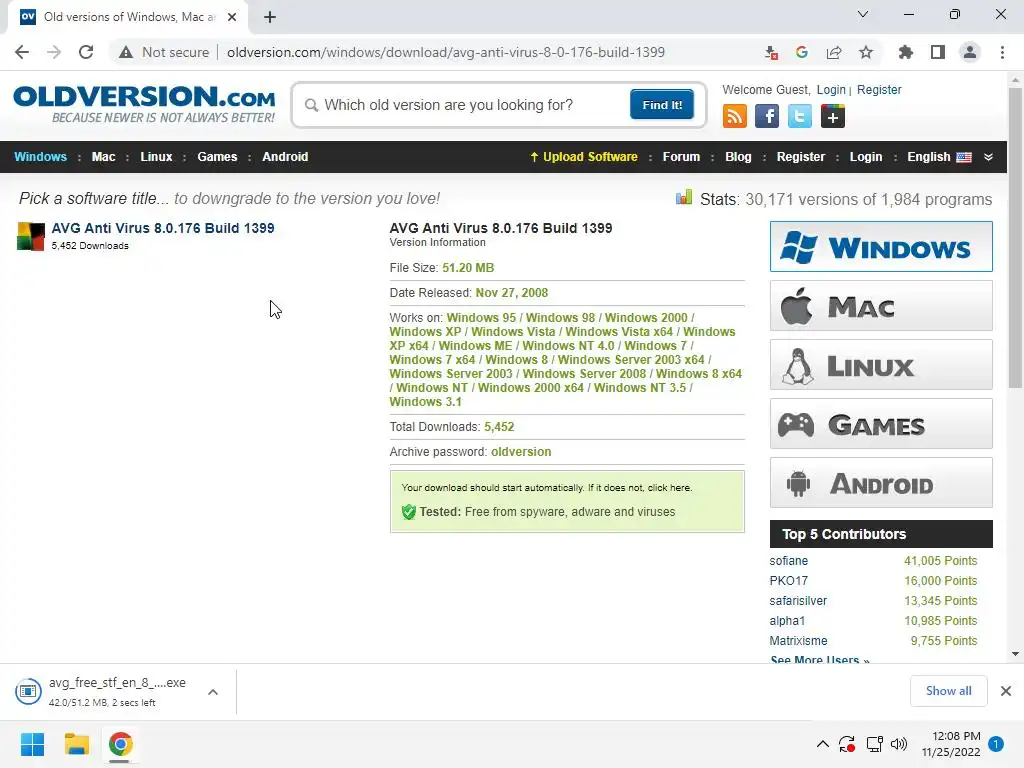Viewport: 1024px width, 768px height.
Task: Click the network icon in system tray
Action: point(874,744)
